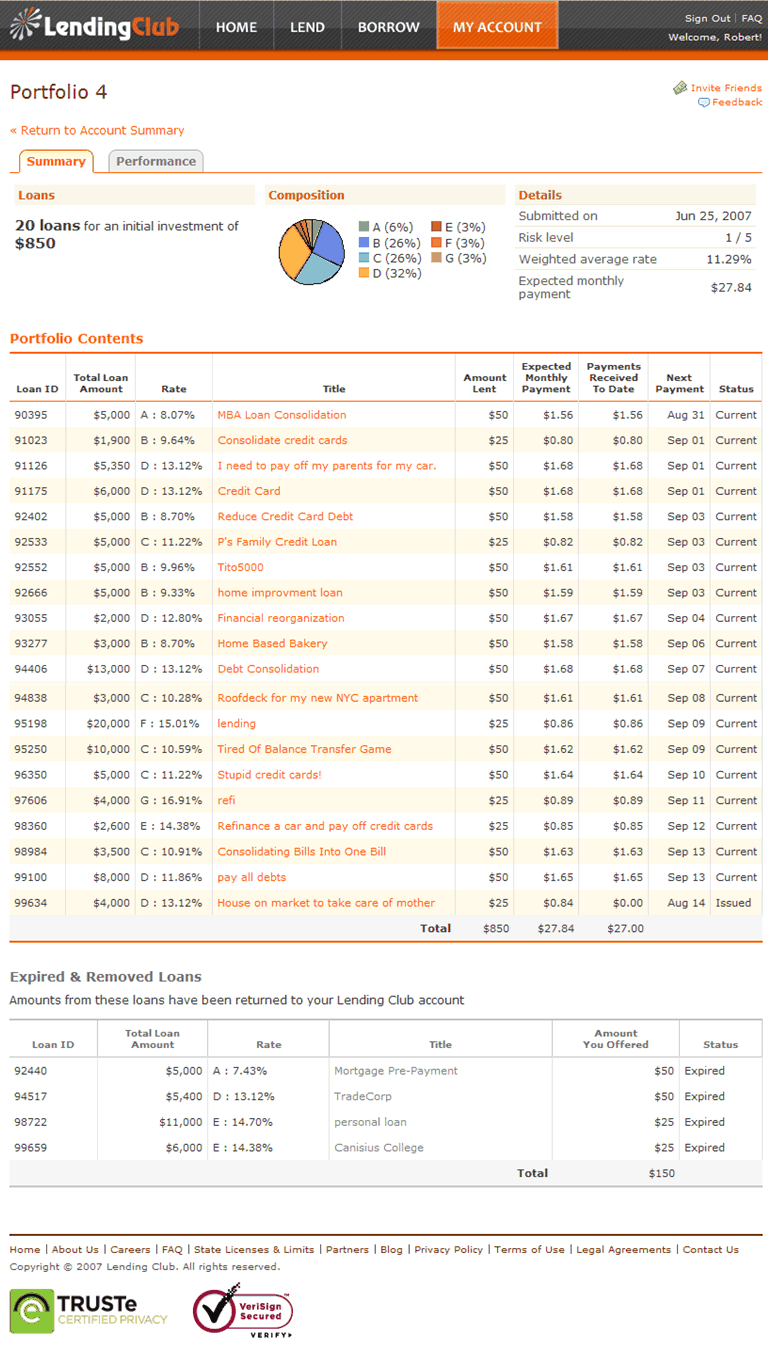Image resolution: width=781 pixels, height=1345 pixels.
Task: Open the Consolidating Bills Into One Bill loan
Action: tap(301, 852)
